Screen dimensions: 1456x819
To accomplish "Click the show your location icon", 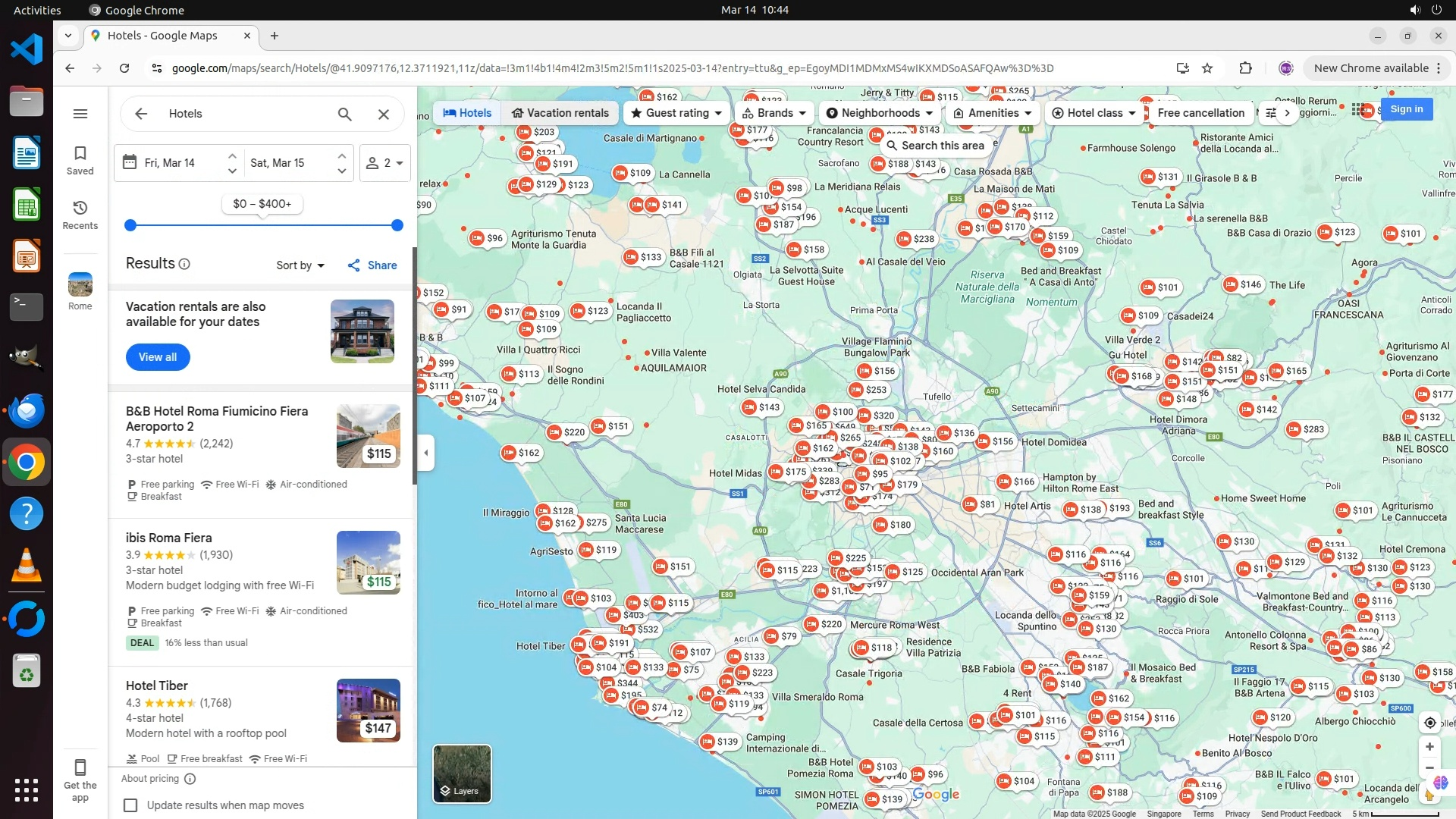I will click(x=1429, y=723).
